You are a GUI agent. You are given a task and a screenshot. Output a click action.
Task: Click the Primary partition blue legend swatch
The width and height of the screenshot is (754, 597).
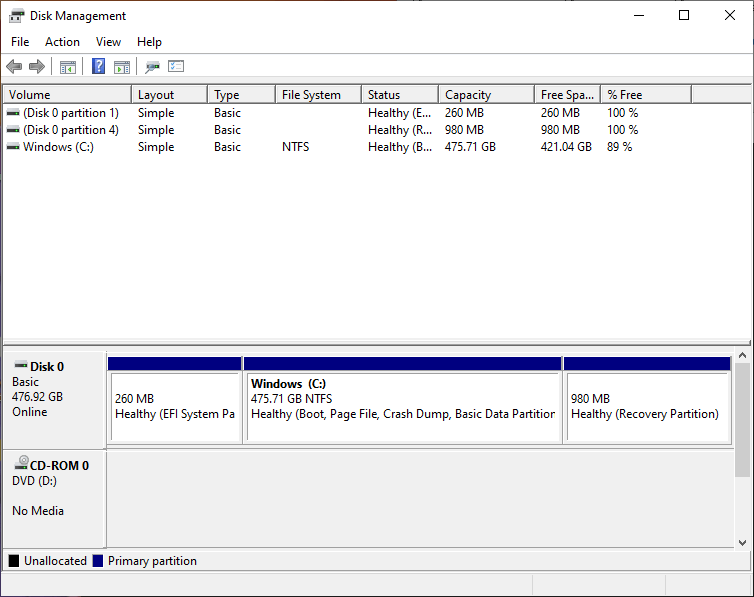pos(98,560)
